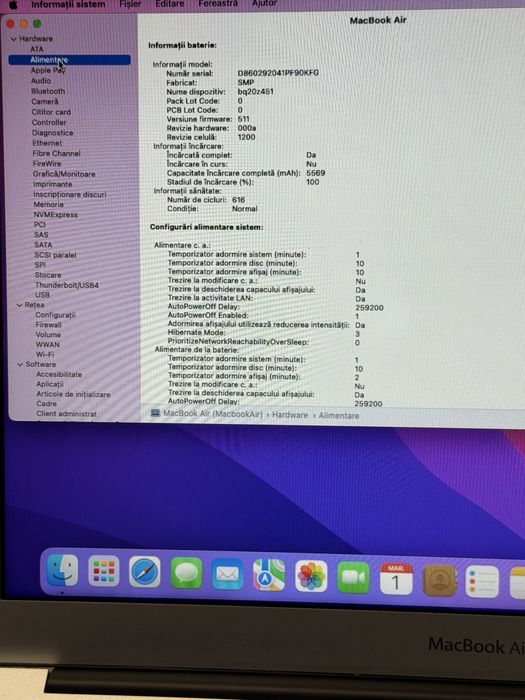Open Contacts app in the Dock
This screenshot has height=700, width=525.
point(439,580)
